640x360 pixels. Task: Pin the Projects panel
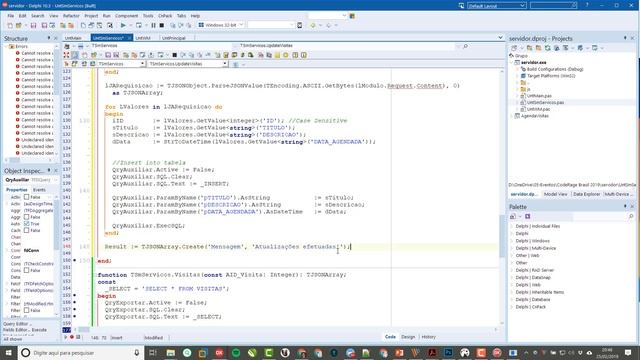click(625, 38)
